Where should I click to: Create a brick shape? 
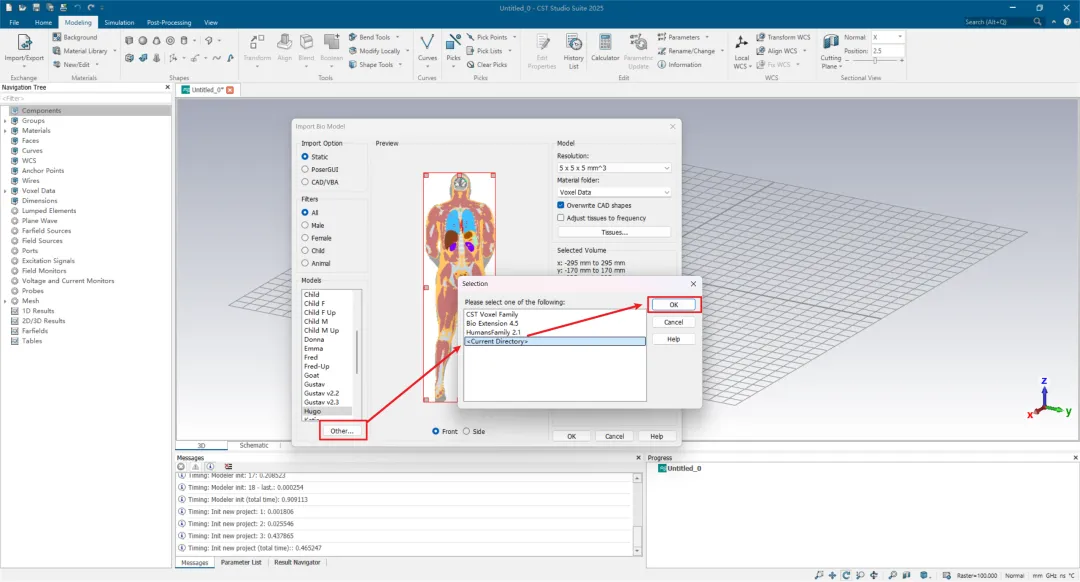129,41
